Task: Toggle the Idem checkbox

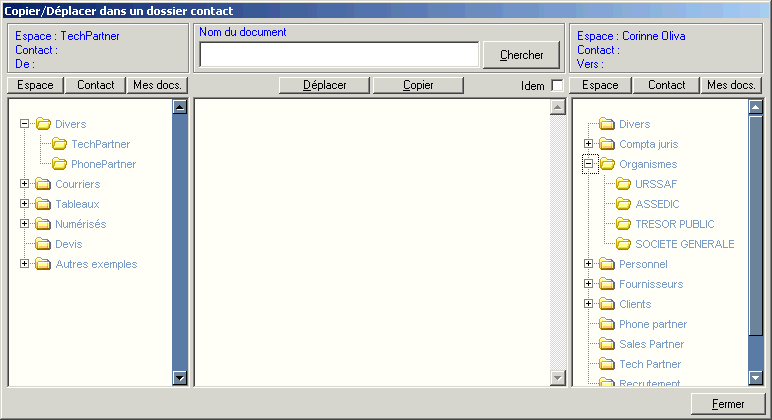Action: point(557,86)
